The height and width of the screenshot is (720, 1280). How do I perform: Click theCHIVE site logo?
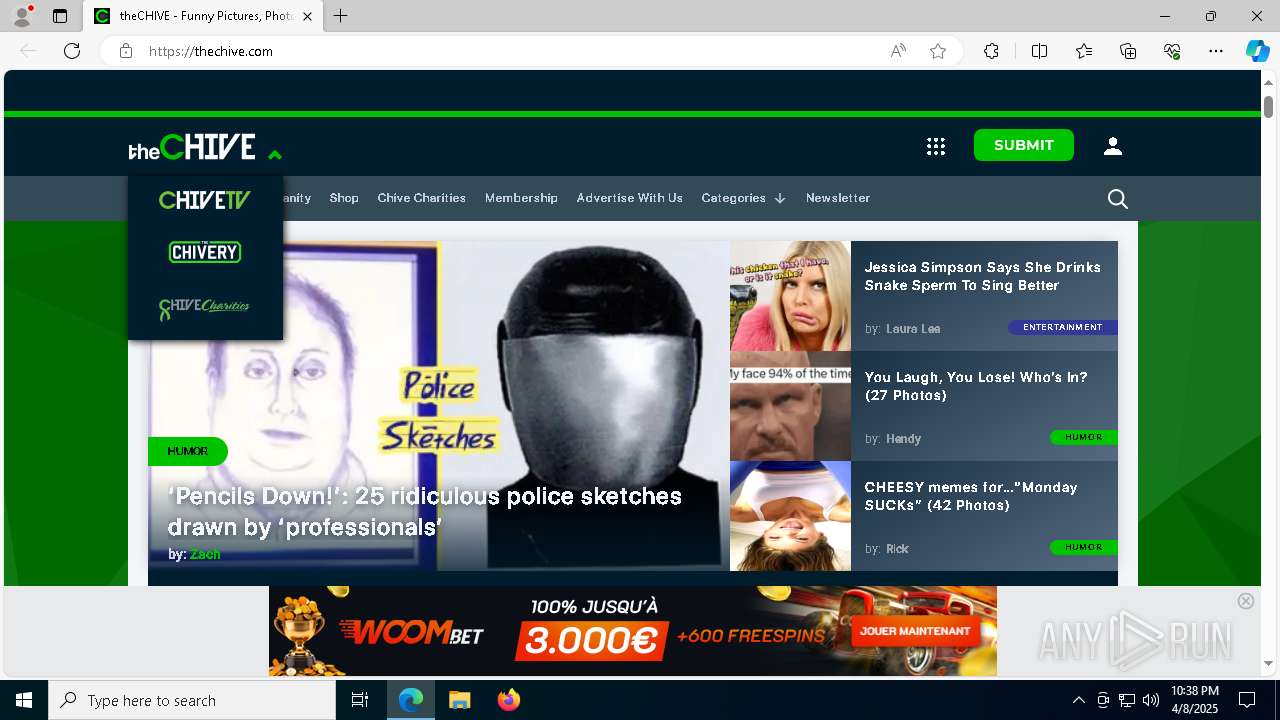pos(192,147)
